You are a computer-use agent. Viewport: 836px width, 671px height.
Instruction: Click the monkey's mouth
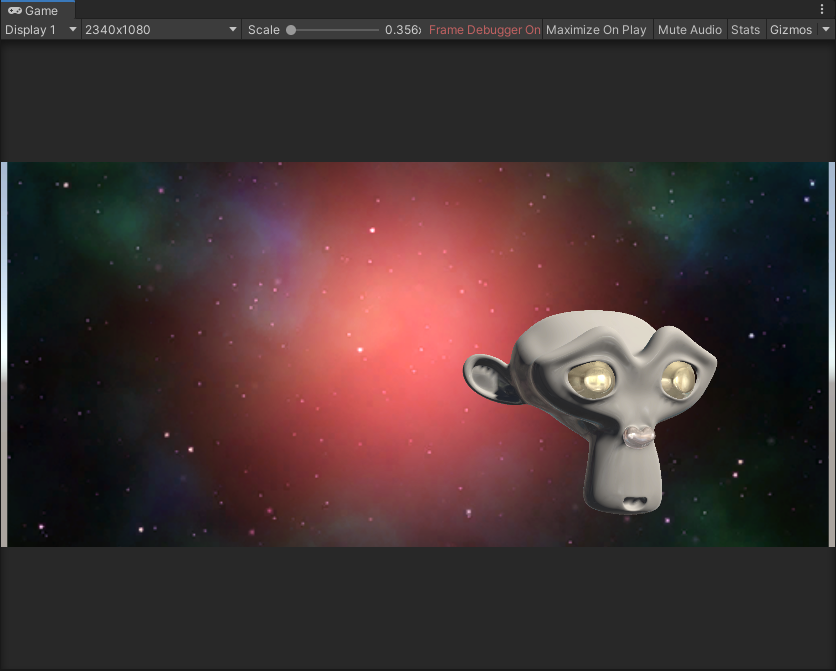point(633,500)
